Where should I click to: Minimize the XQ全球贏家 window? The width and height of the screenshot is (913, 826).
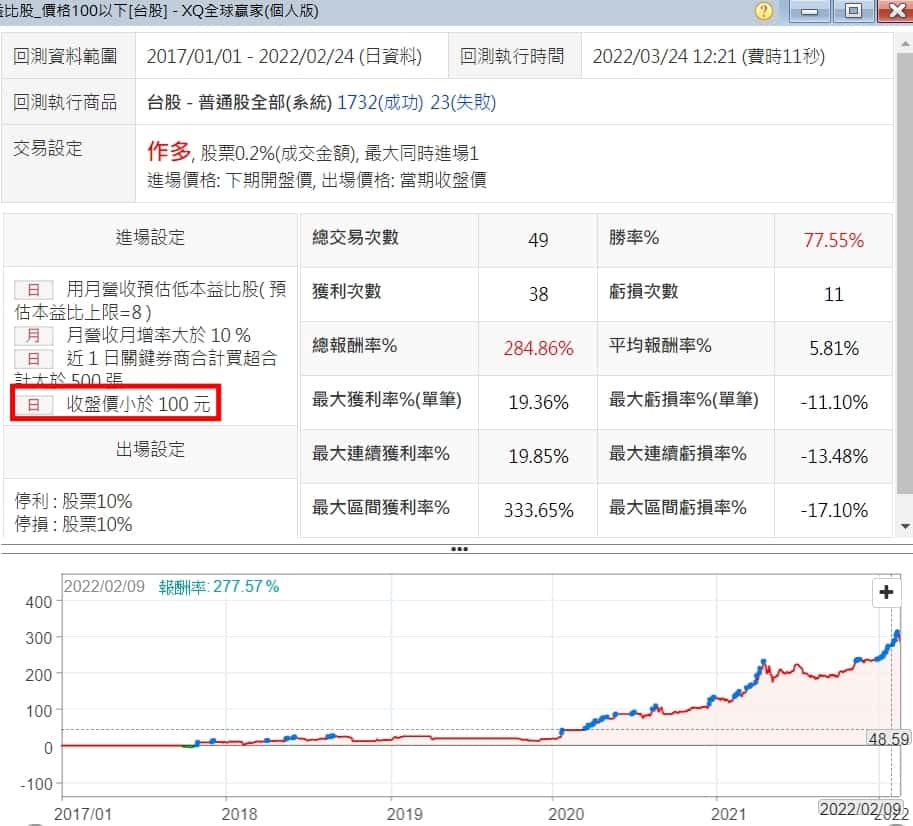810,11
